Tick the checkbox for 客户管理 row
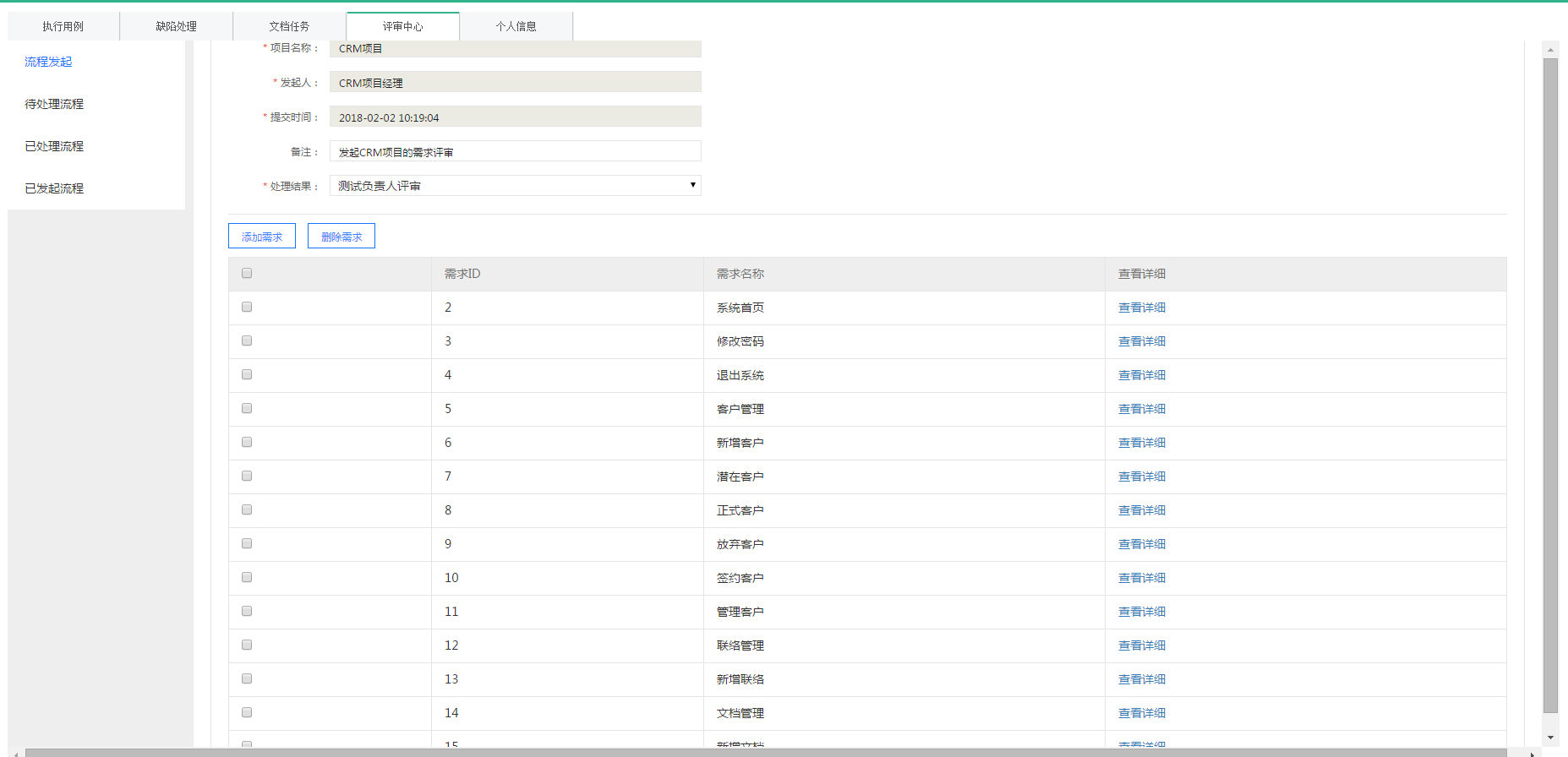The height and width of the screenshot is (757, 1568). point(247,408)
